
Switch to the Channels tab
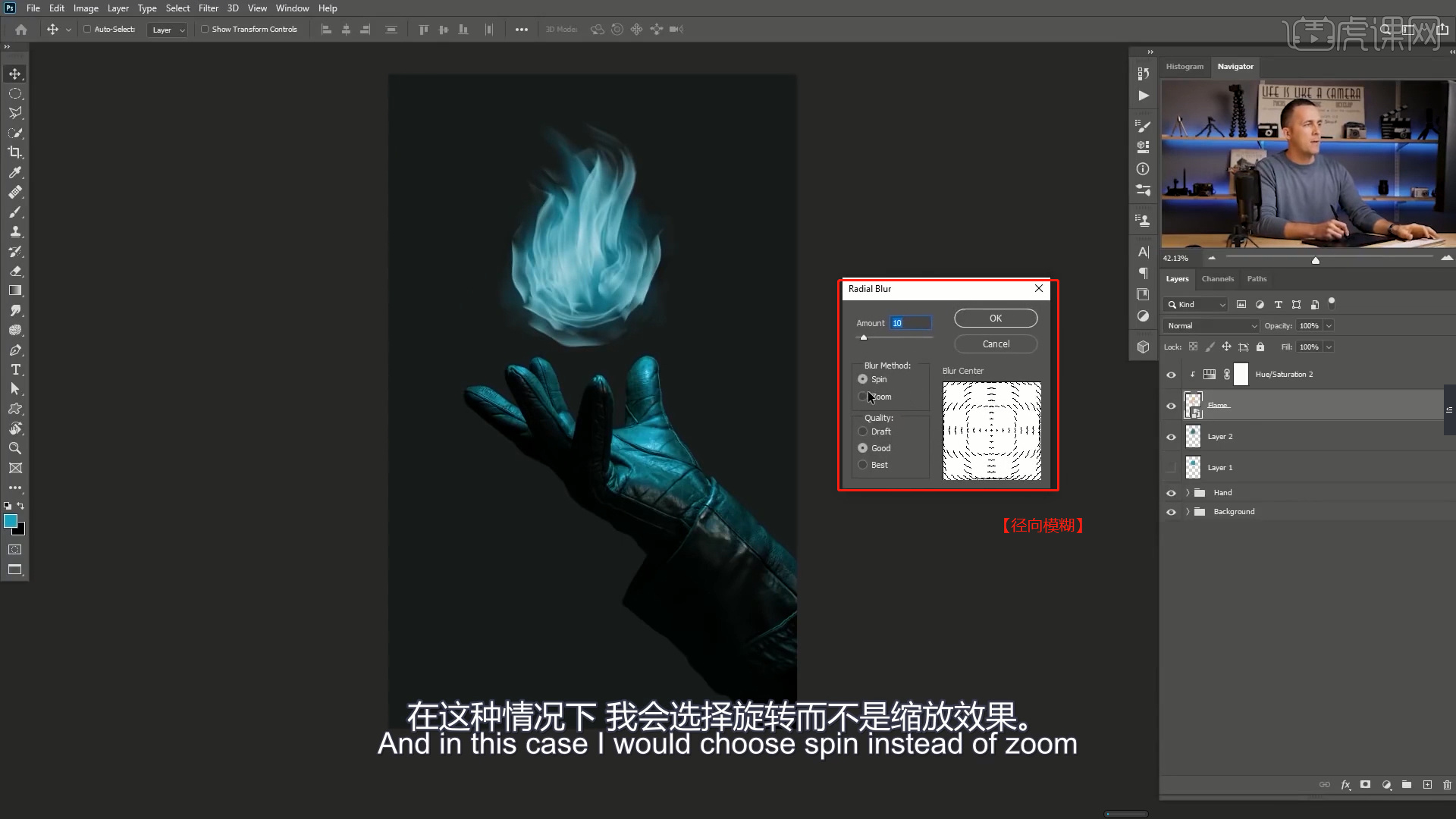click(1217, 279)
